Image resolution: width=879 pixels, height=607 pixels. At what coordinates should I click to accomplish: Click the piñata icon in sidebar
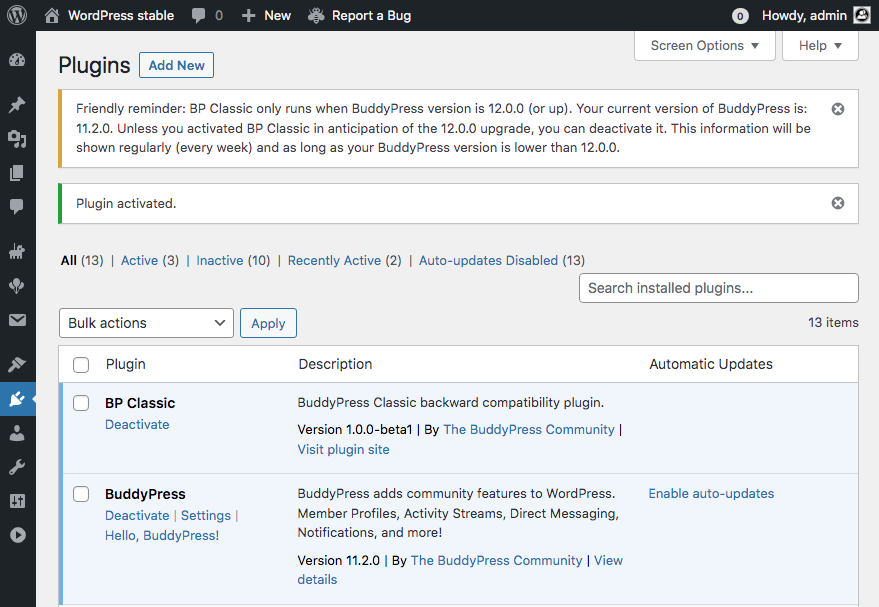[x=17, y=252]
